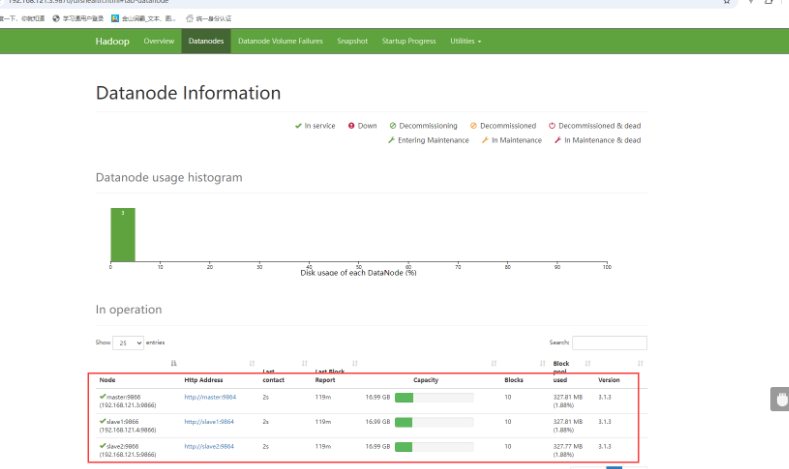Switch to the Overview tab
This screenshot has height=469, width=789.
point(158,41)
